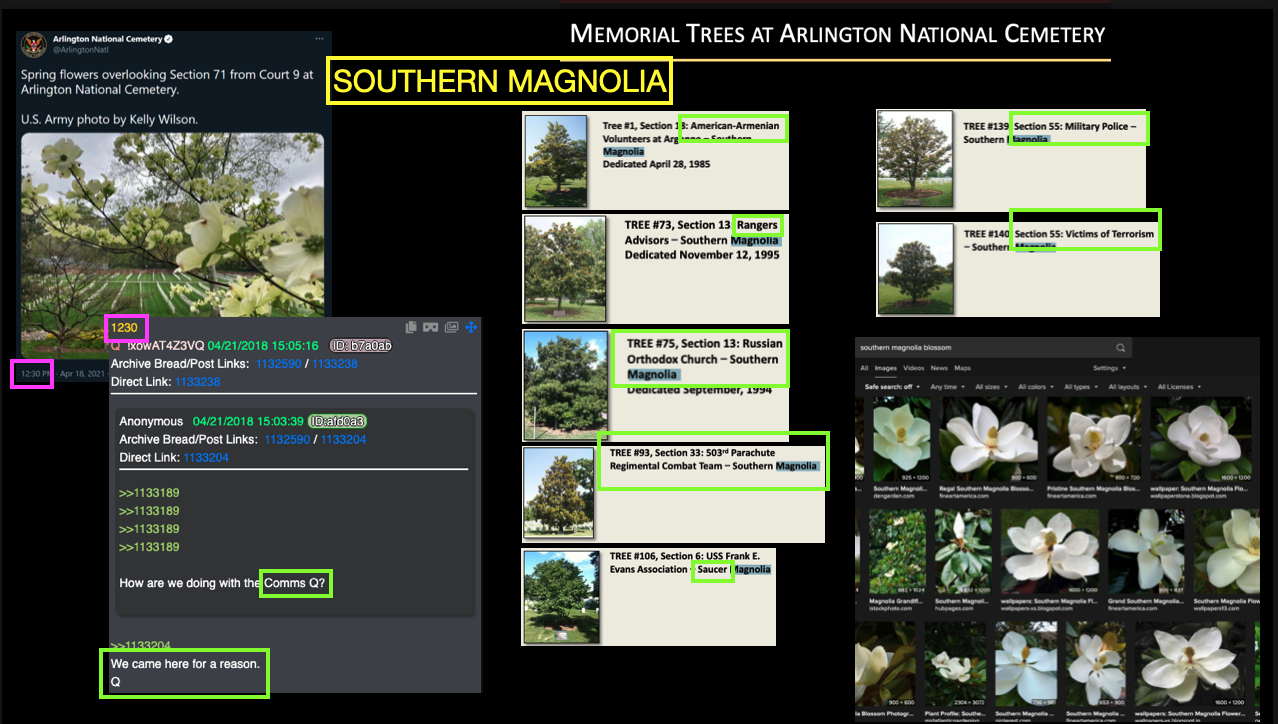Open the All sizes filter dropdown
Viewport: 1278px width, 724px height.
[x=990, y=387]
